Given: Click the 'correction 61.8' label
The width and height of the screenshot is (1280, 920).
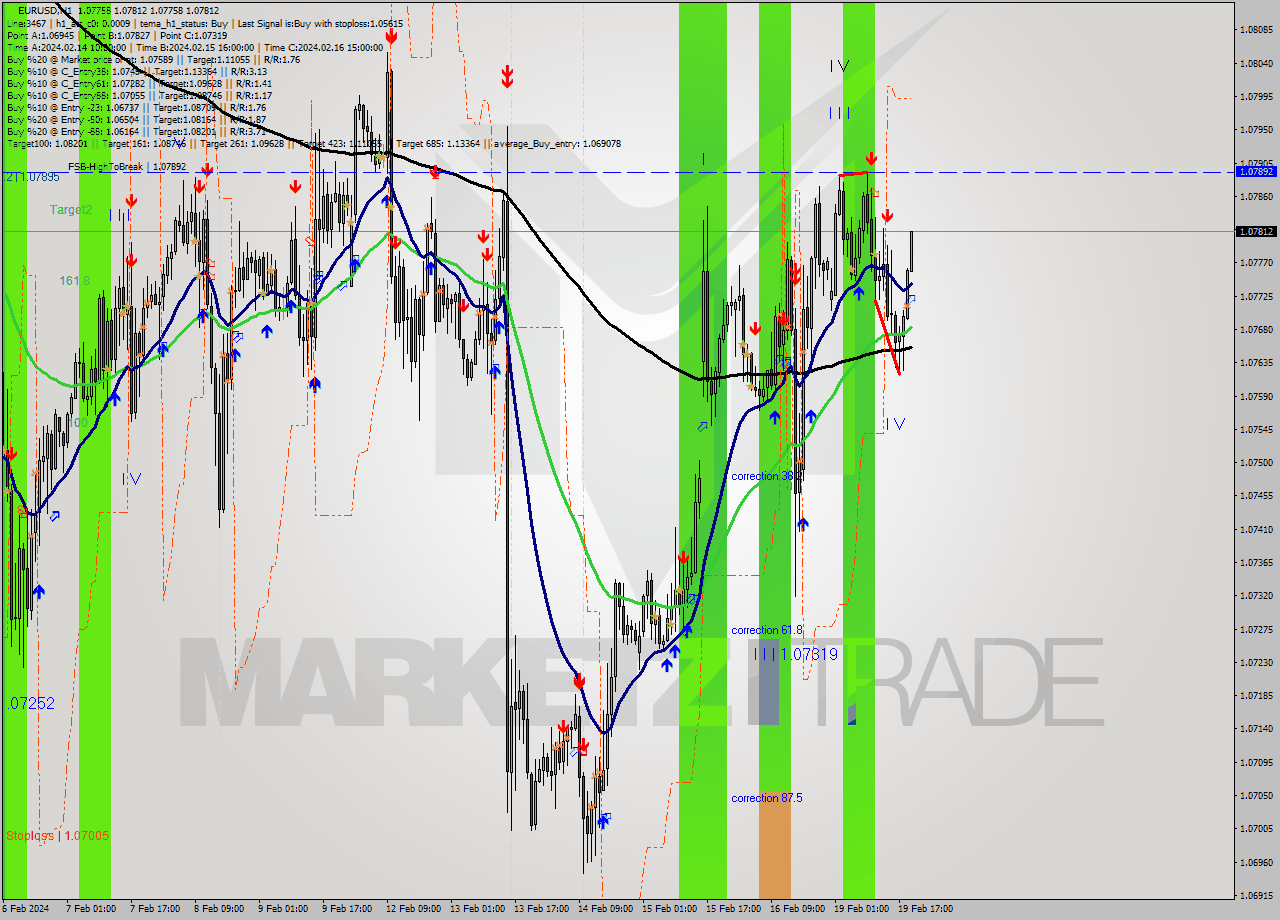Looking at the screenshot, I should 767,630.
